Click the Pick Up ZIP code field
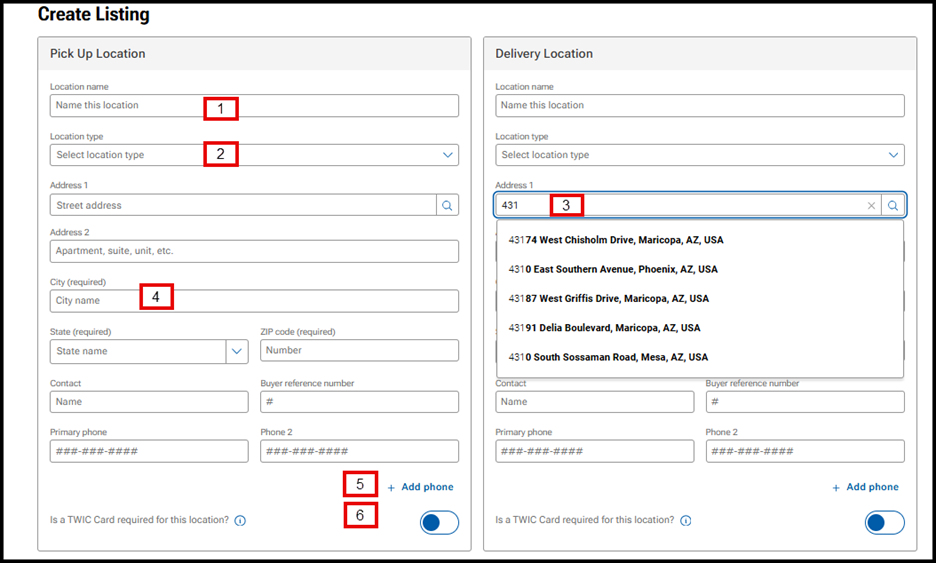 (x=359, y=351)
